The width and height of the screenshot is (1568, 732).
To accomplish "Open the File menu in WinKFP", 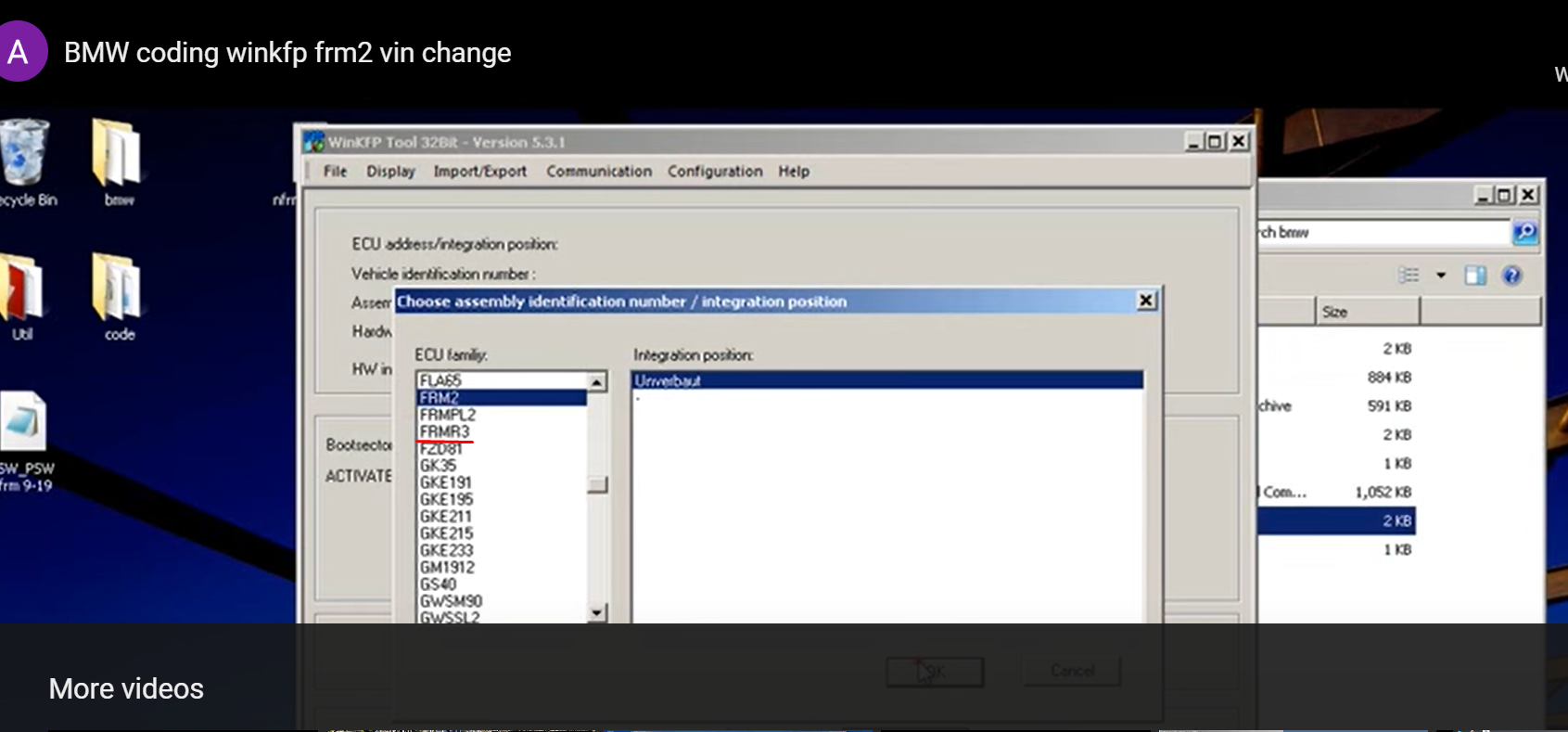I will pyautogui.click(x=335, y=172).
